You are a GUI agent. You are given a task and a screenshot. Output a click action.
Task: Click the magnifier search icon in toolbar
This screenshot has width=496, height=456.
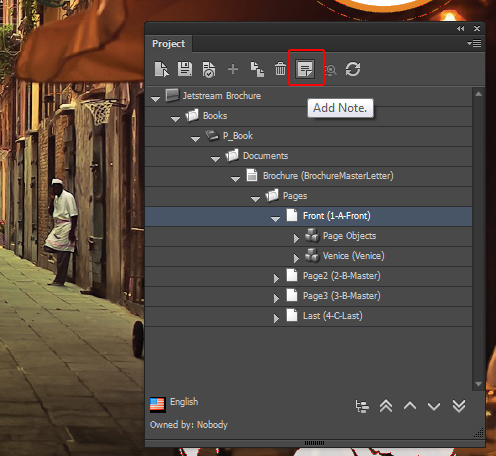point(330,70)
